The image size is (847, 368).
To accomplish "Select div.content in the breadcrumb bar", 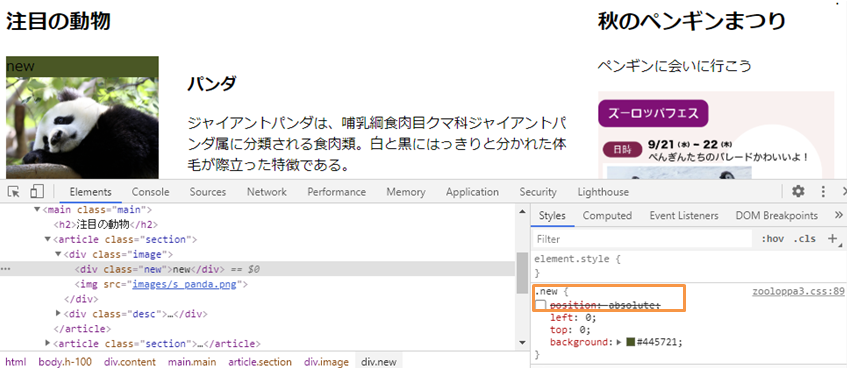I will [130, 362].
